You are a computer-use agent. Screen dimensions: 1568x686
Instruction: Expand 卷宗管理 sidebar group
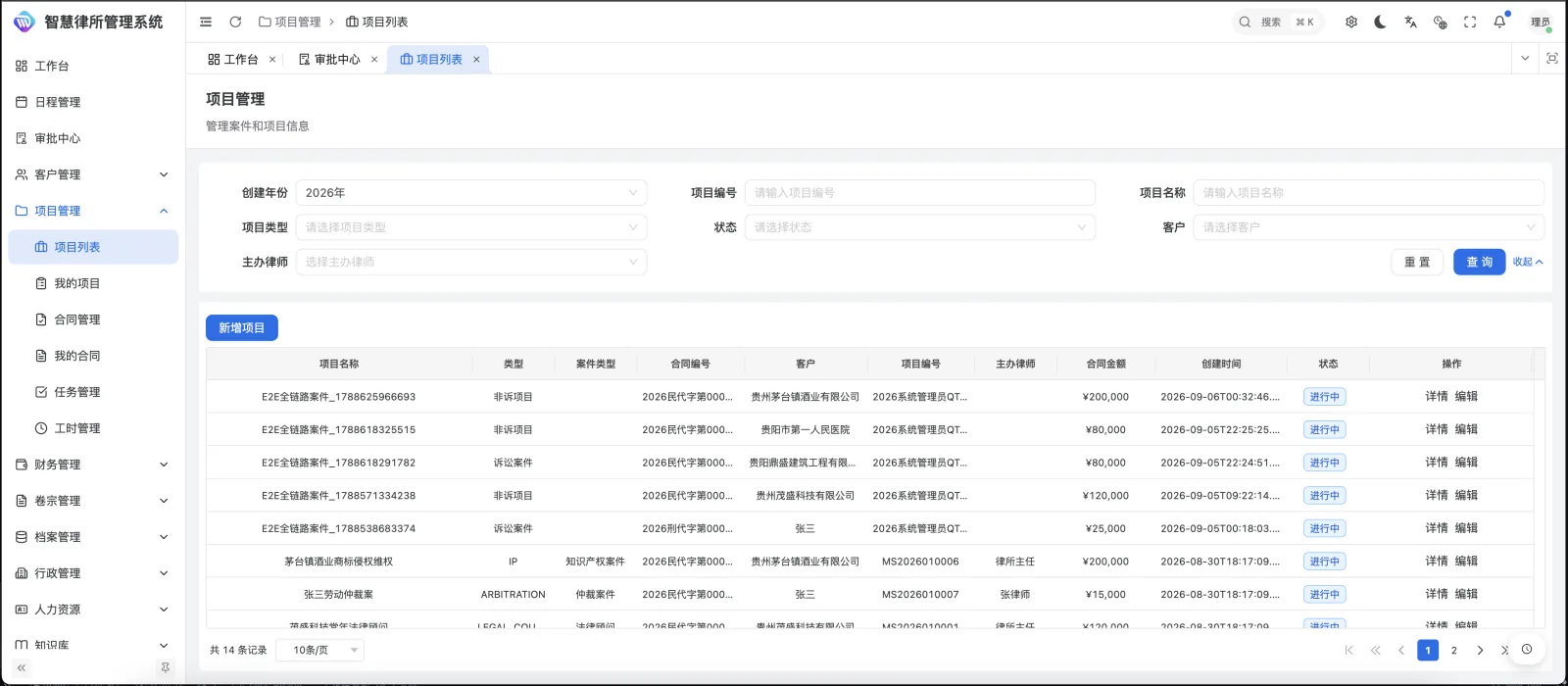93,501
